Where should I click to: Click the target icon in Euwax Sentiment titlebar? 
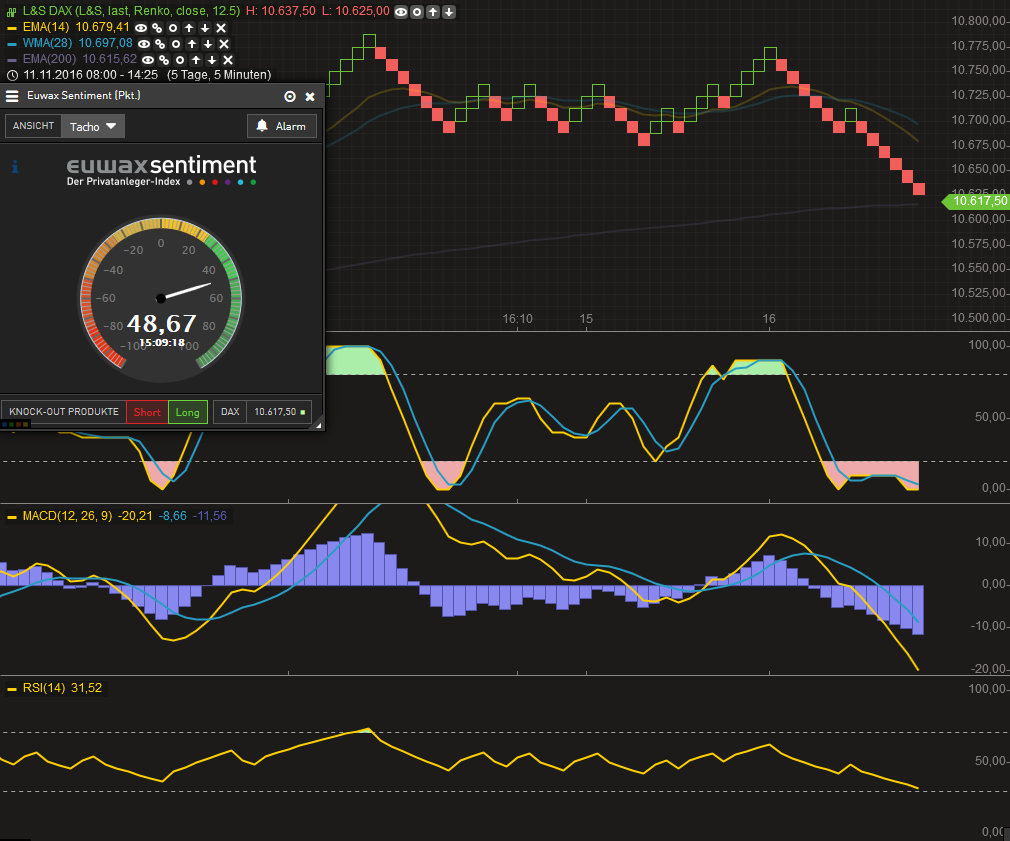[289, 96]
